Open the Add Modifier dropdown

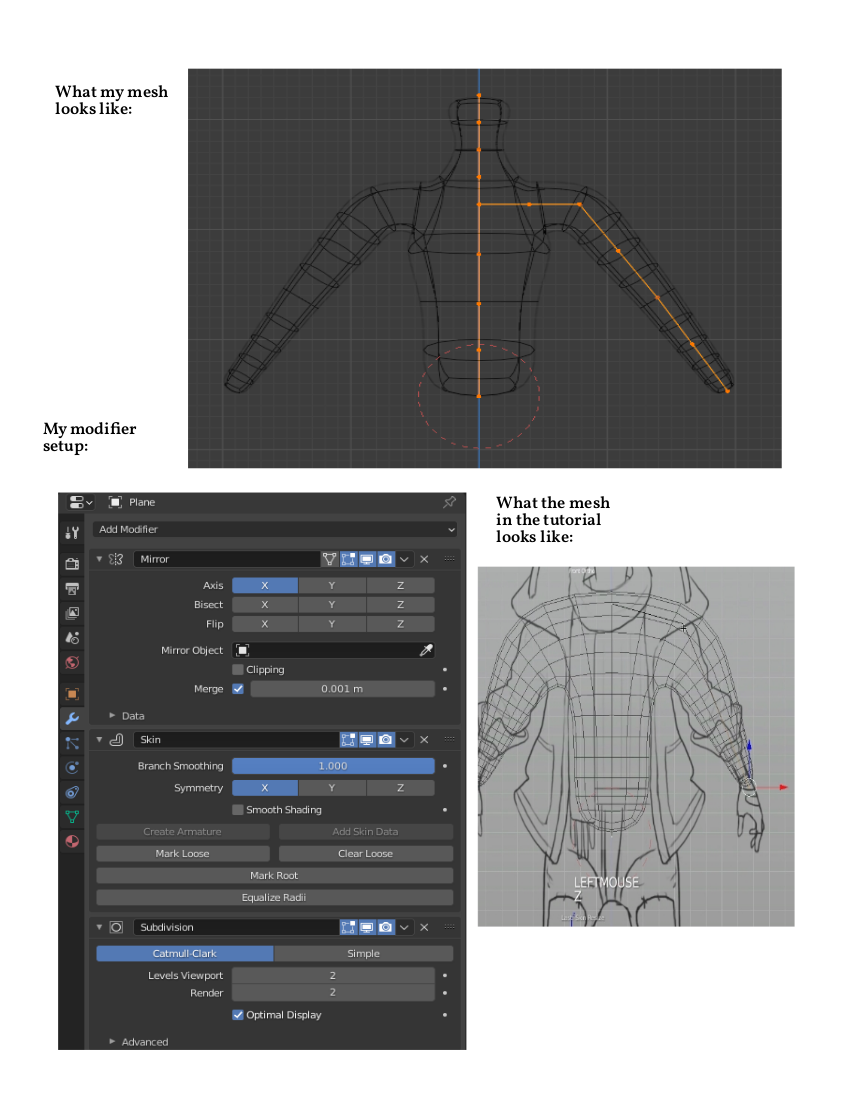(x=275, y=529)
